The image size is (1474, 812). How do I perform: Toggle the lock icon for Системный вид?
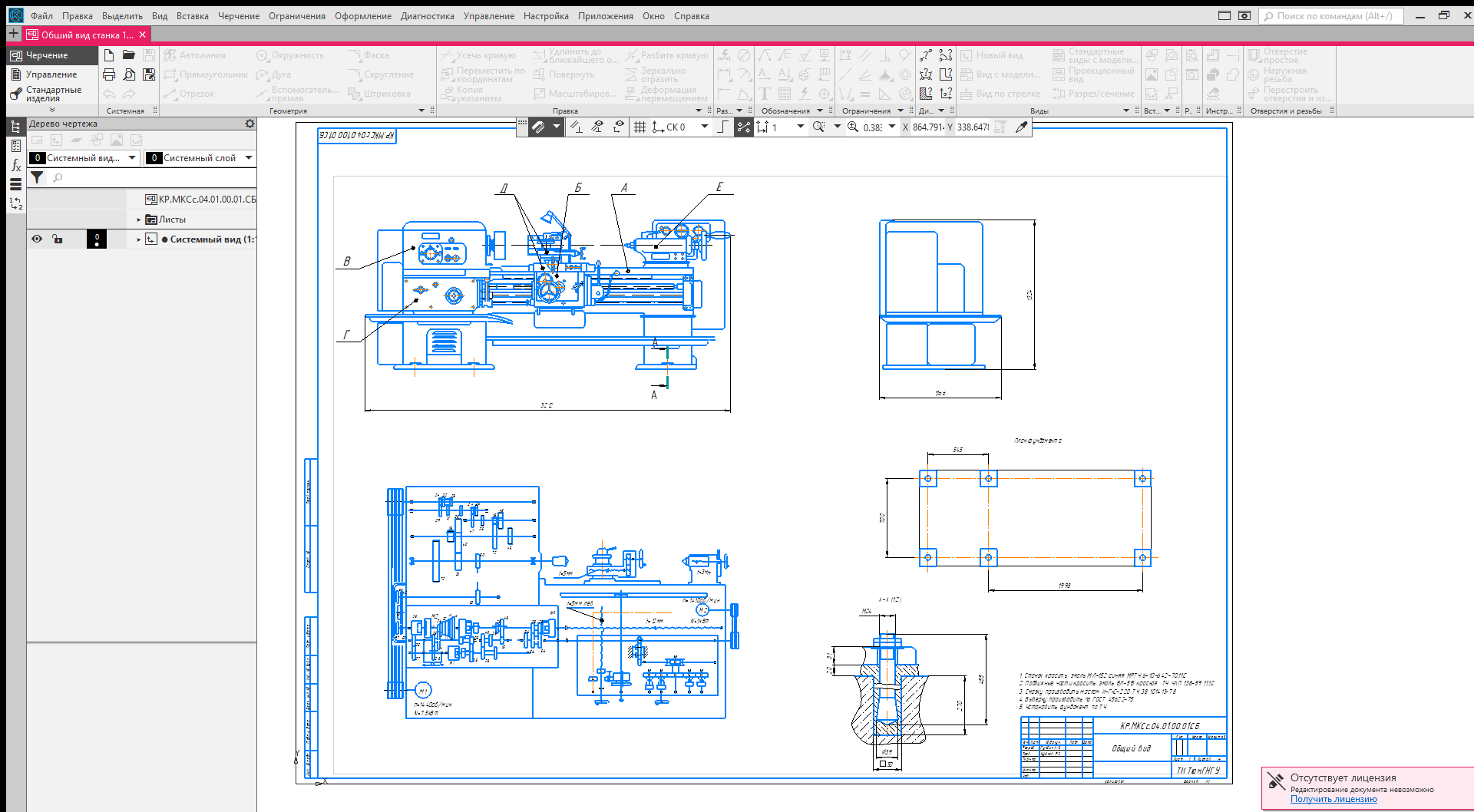pos(58,239)
